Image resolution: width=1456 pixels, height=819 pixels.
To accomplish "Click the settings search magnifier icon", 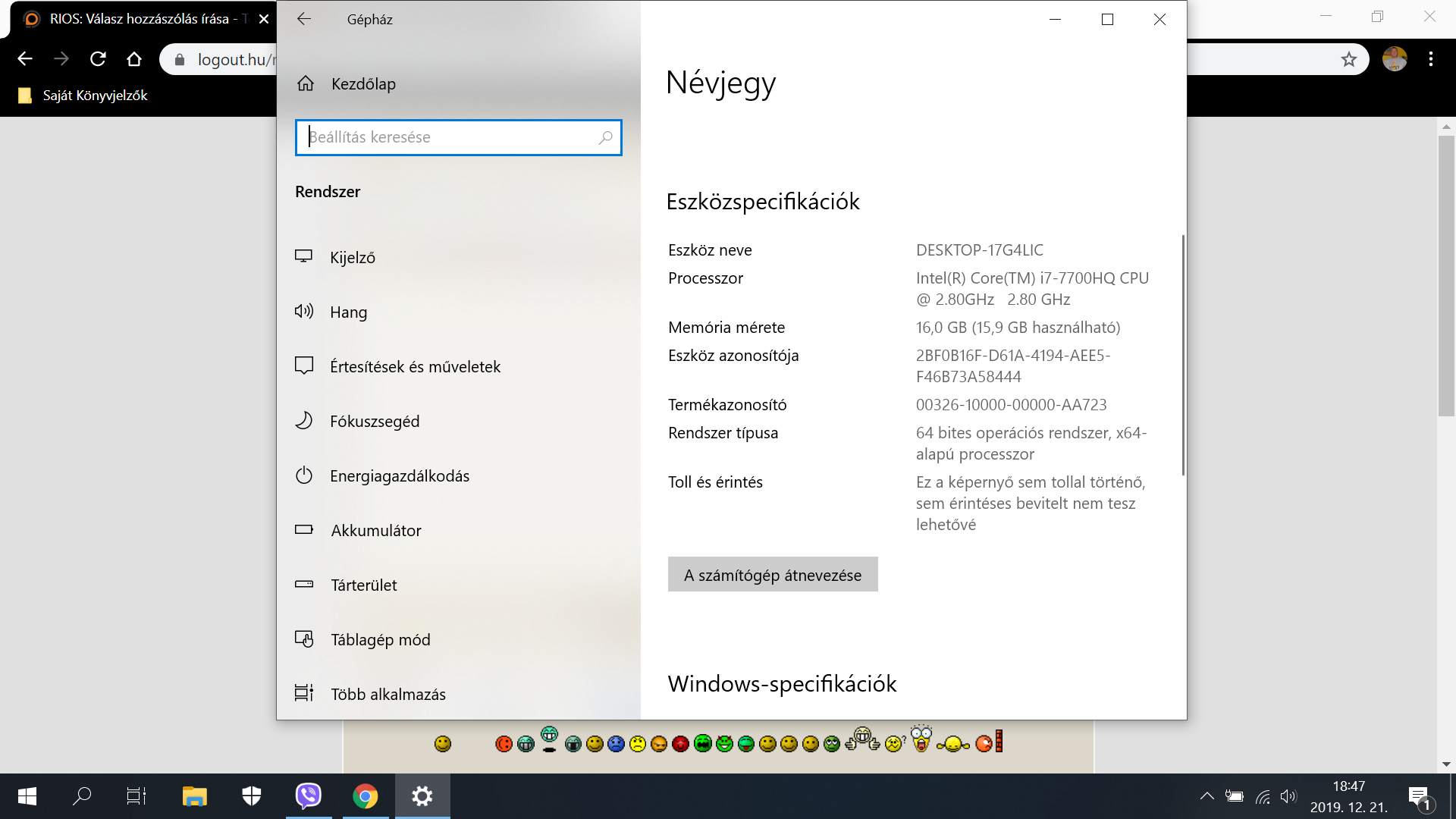I will coord(605,137).
